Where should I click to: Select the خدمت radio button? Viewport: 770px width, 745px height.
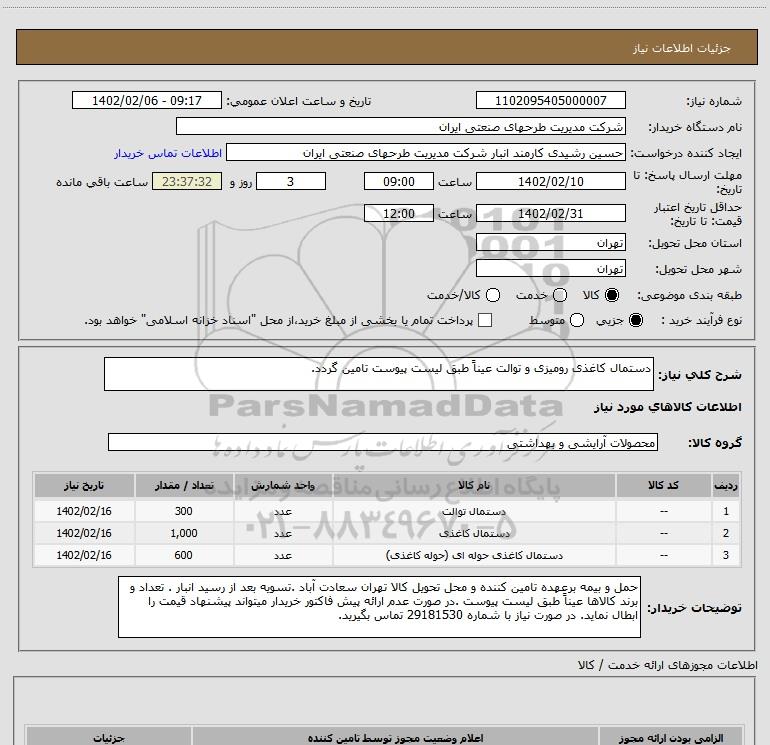(560, 295)
